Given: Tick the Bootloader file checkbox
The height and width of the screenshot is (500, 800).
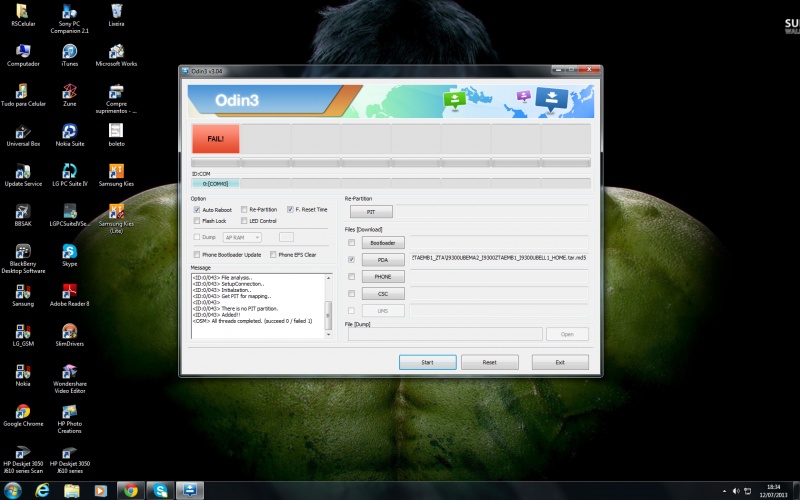Looking at the screenshot, I should (351, 242).
